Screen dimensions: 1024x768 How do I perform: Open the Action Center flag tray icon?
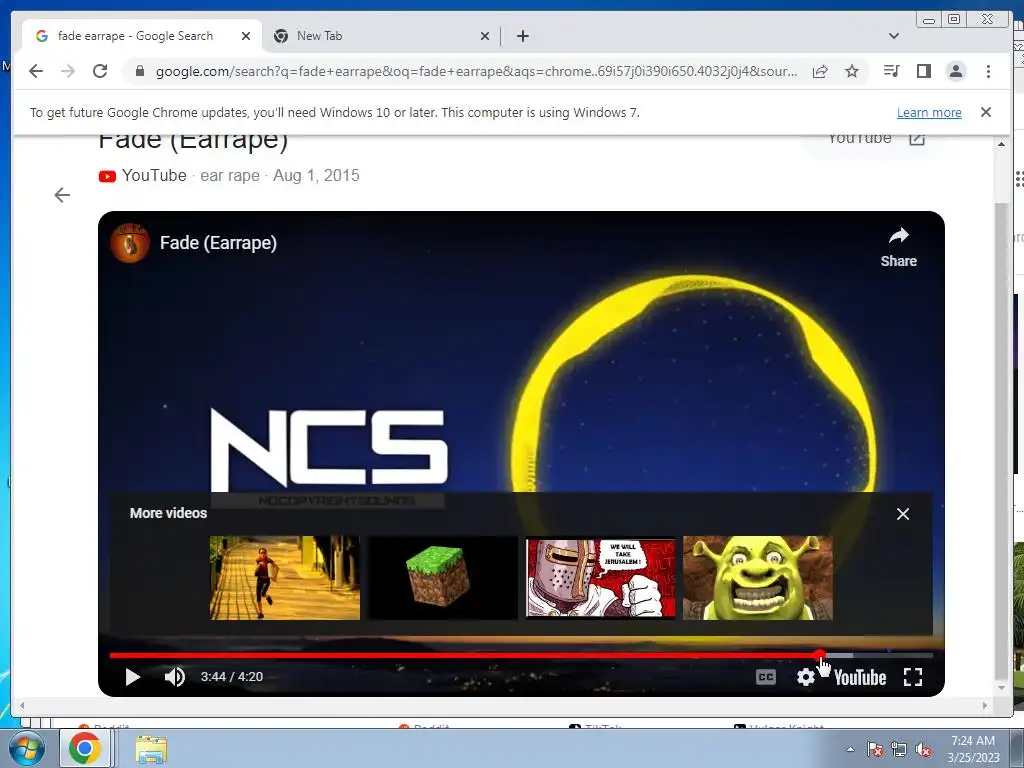click(x=874, y=749)
